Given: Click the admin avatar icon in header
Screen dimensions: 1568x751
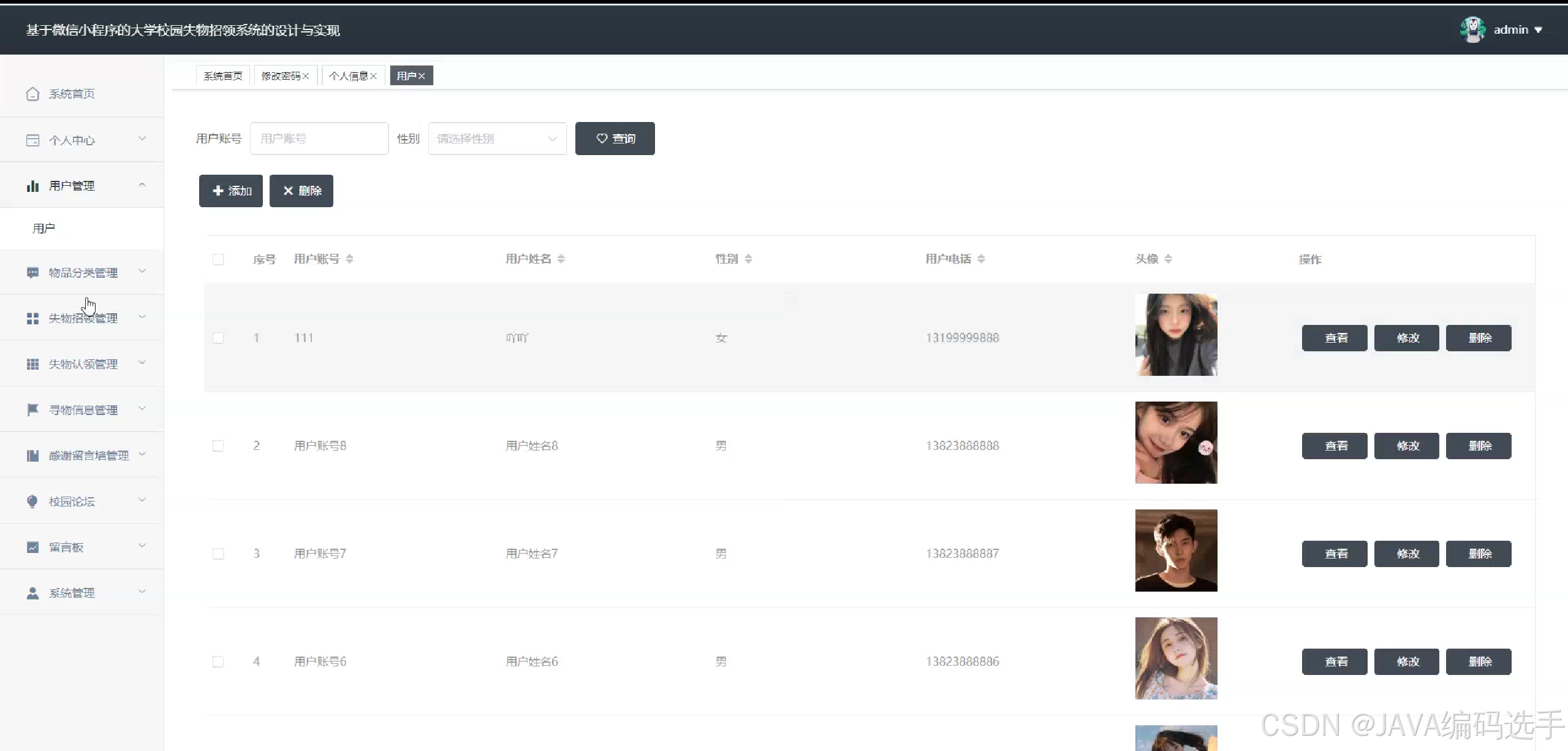Looking at the screenshot, I should pos(1473,29).
